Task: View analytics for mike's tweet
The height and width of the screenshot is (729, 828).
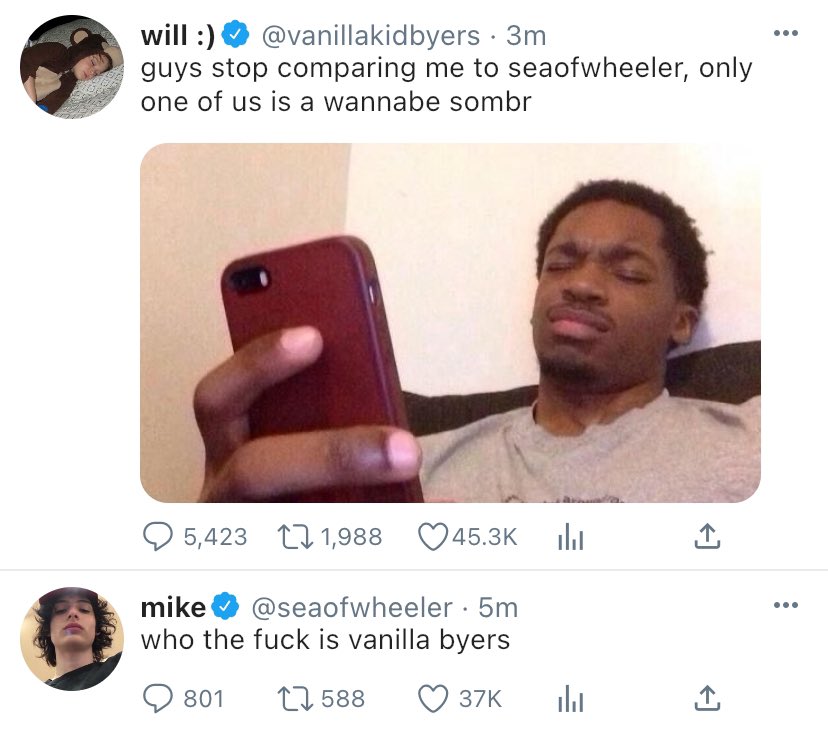Action: point(568,698)
